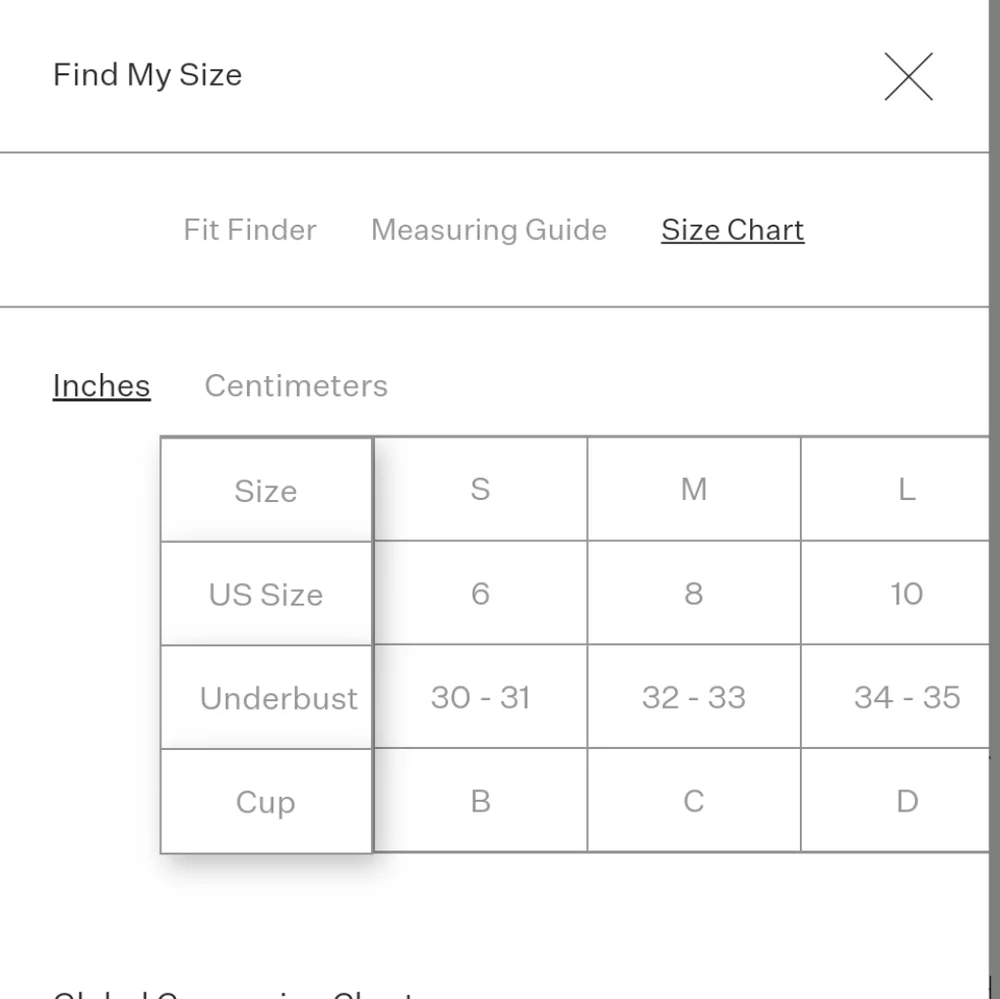1000x999 pixels.
Task: Select Inches as measurement unit
Action: pos(101,385)
